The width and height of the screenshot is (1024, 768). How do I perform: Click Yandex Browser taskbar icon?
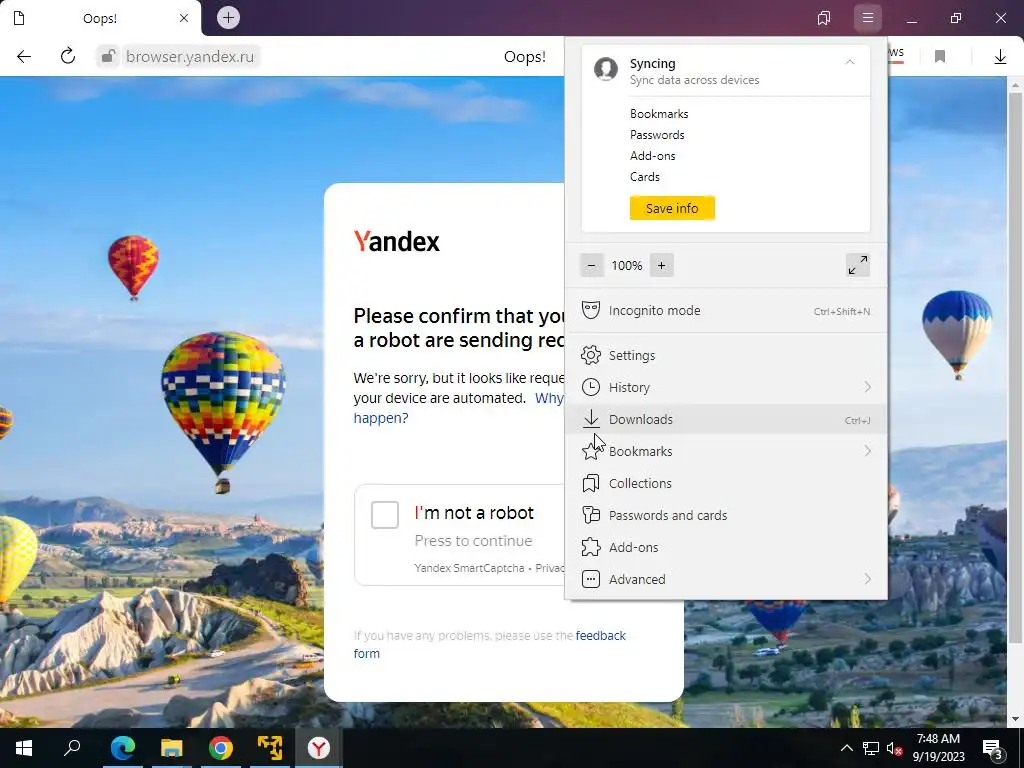click(319, 748)
